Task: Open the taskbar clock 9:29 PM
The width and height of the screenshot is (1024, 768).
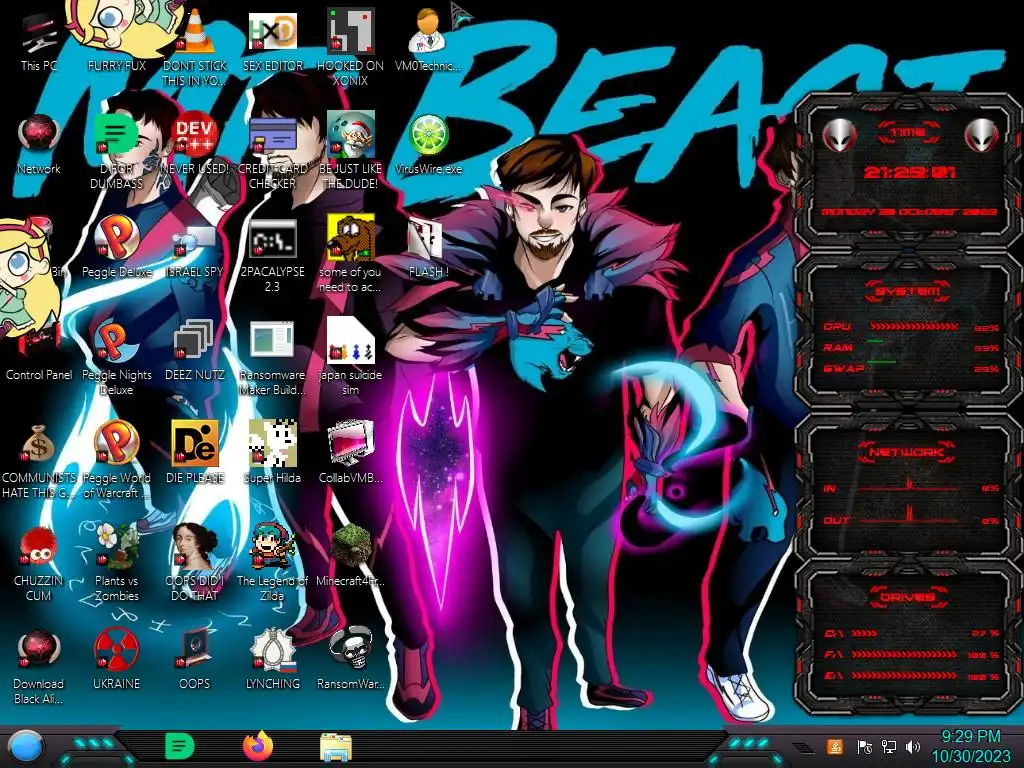Action: (970, 746)
